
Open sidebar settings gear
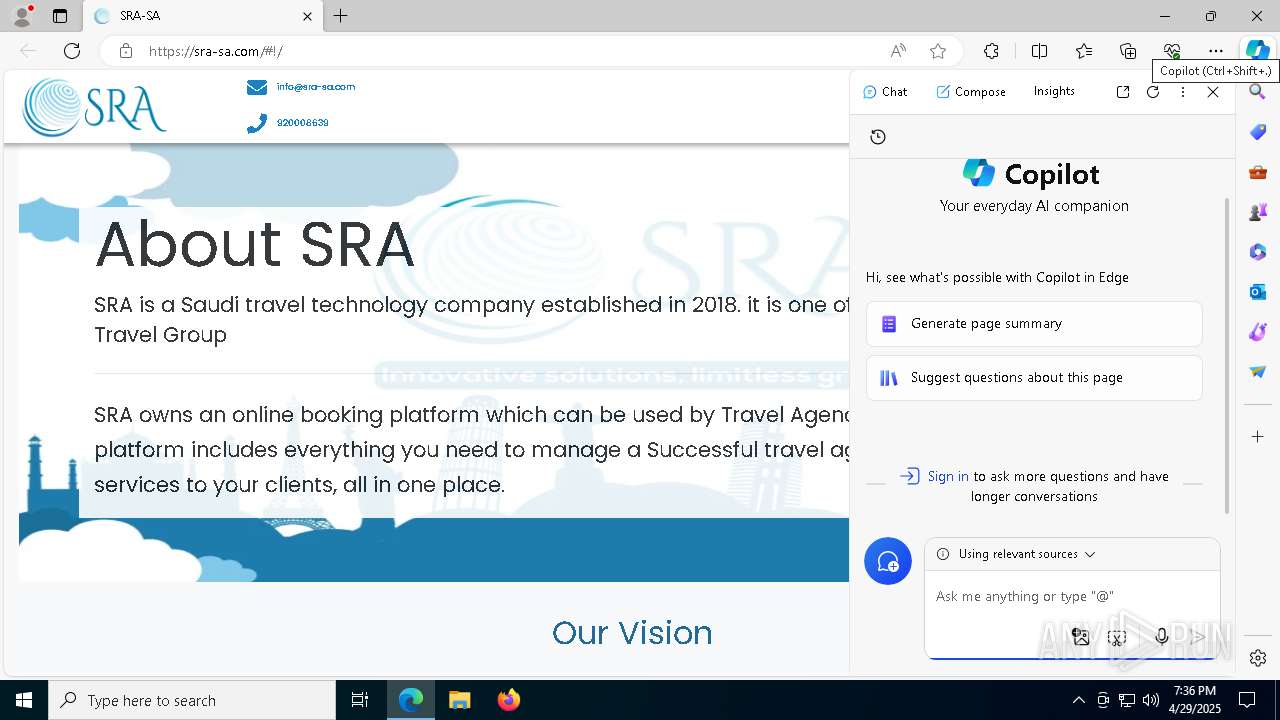pos(1258,658)
